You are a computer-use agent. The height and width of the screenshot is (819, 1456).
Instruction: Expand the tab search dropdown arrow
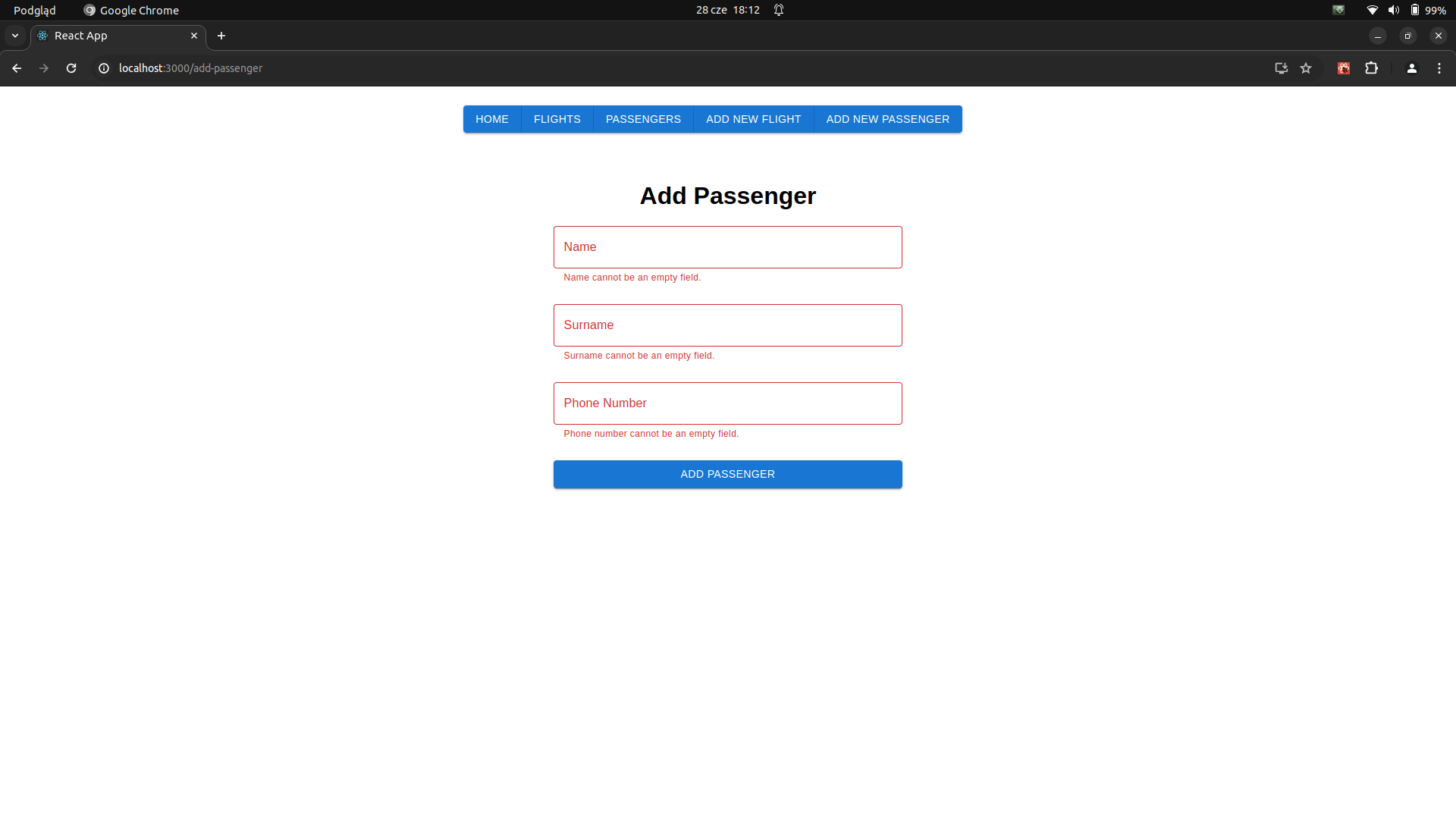[15, 36]
